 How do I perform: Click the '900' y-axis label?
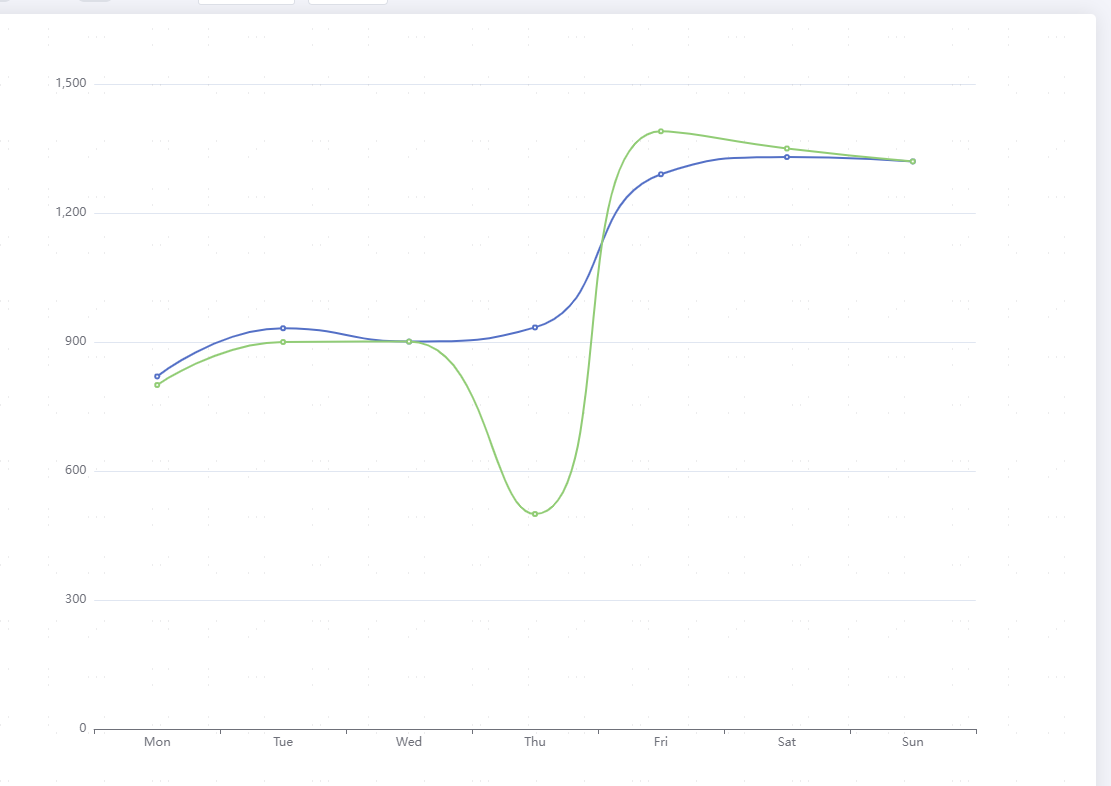pyautogui.click(x=76, y=342)
